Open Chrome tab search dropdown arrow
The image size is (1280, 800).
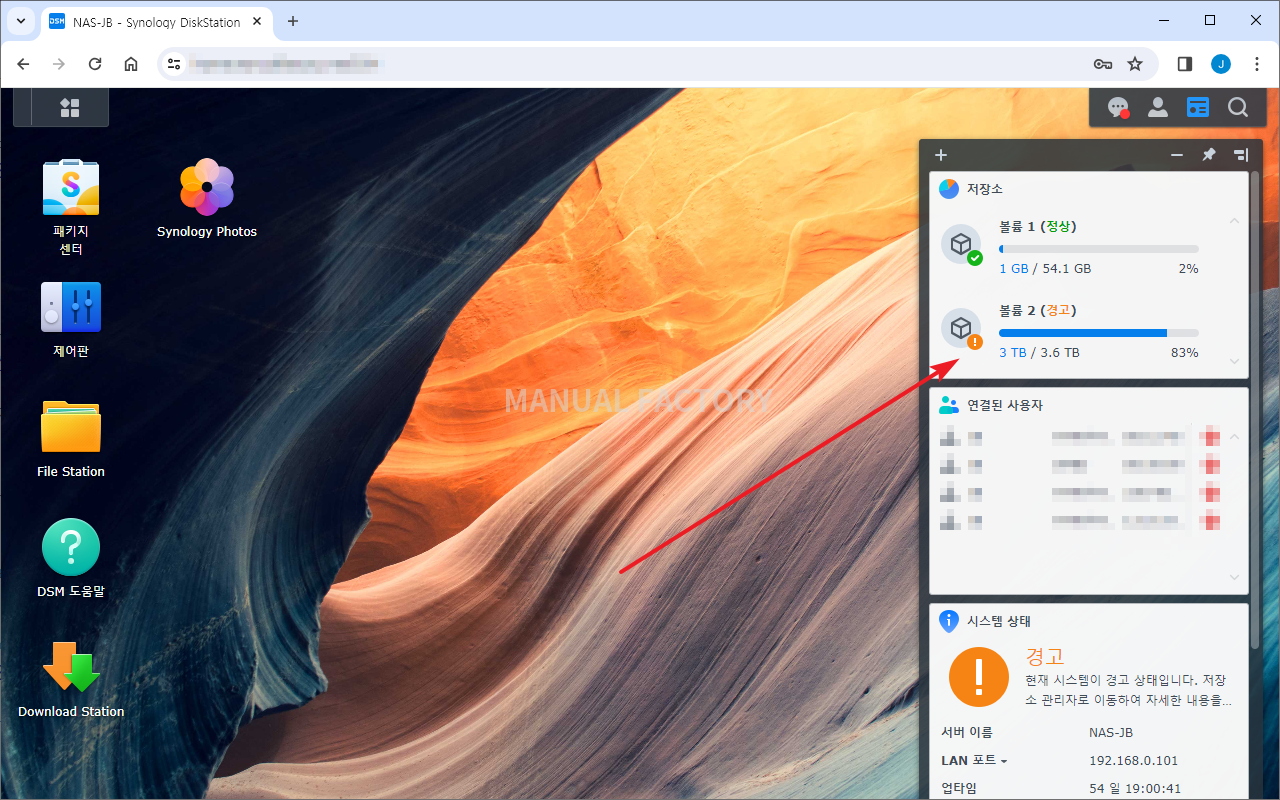(20, 21)
